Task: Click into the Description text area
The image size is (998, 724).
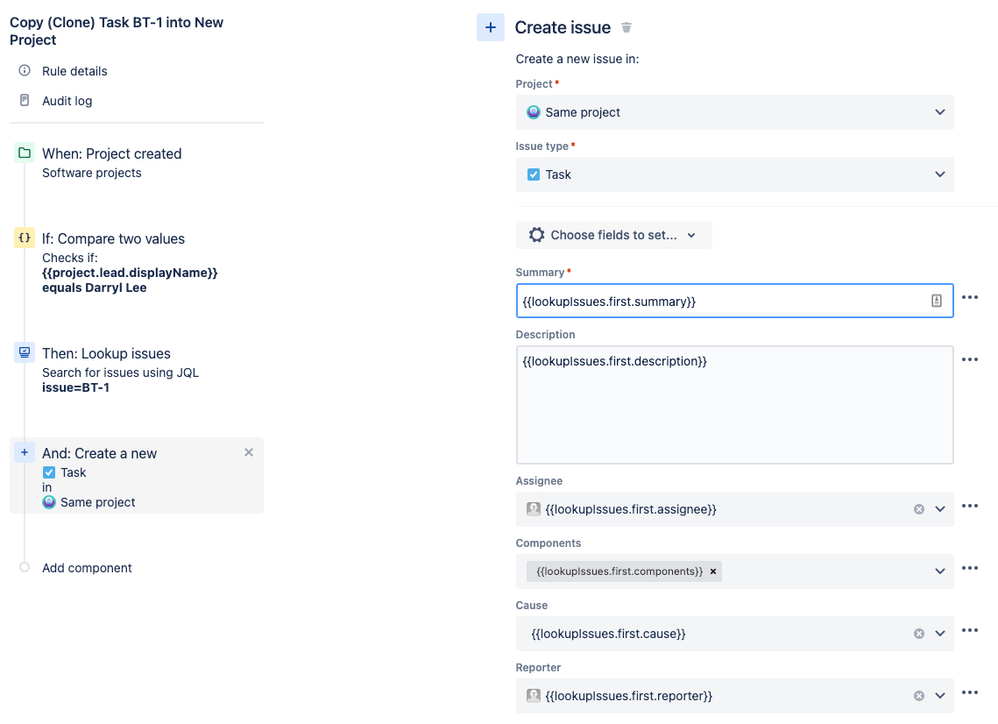Action: (x=734, y=410)
